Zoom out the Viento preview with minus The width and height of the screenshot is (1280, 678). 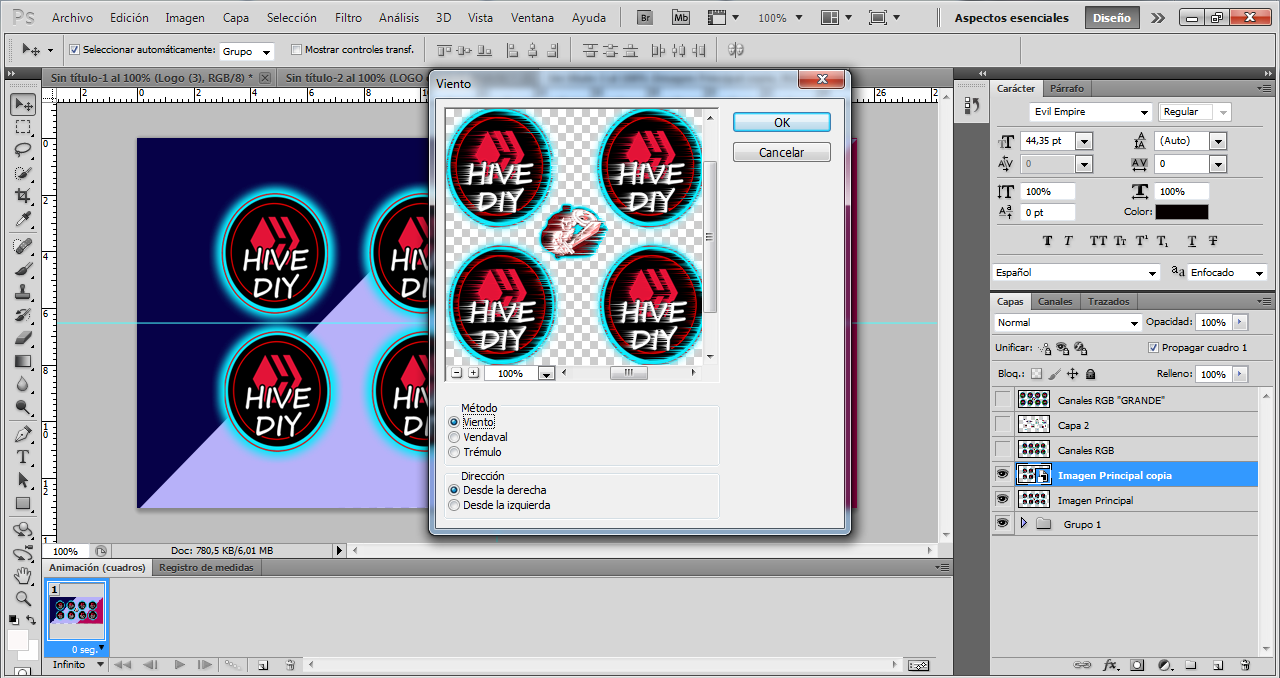[x=457, y=373]
